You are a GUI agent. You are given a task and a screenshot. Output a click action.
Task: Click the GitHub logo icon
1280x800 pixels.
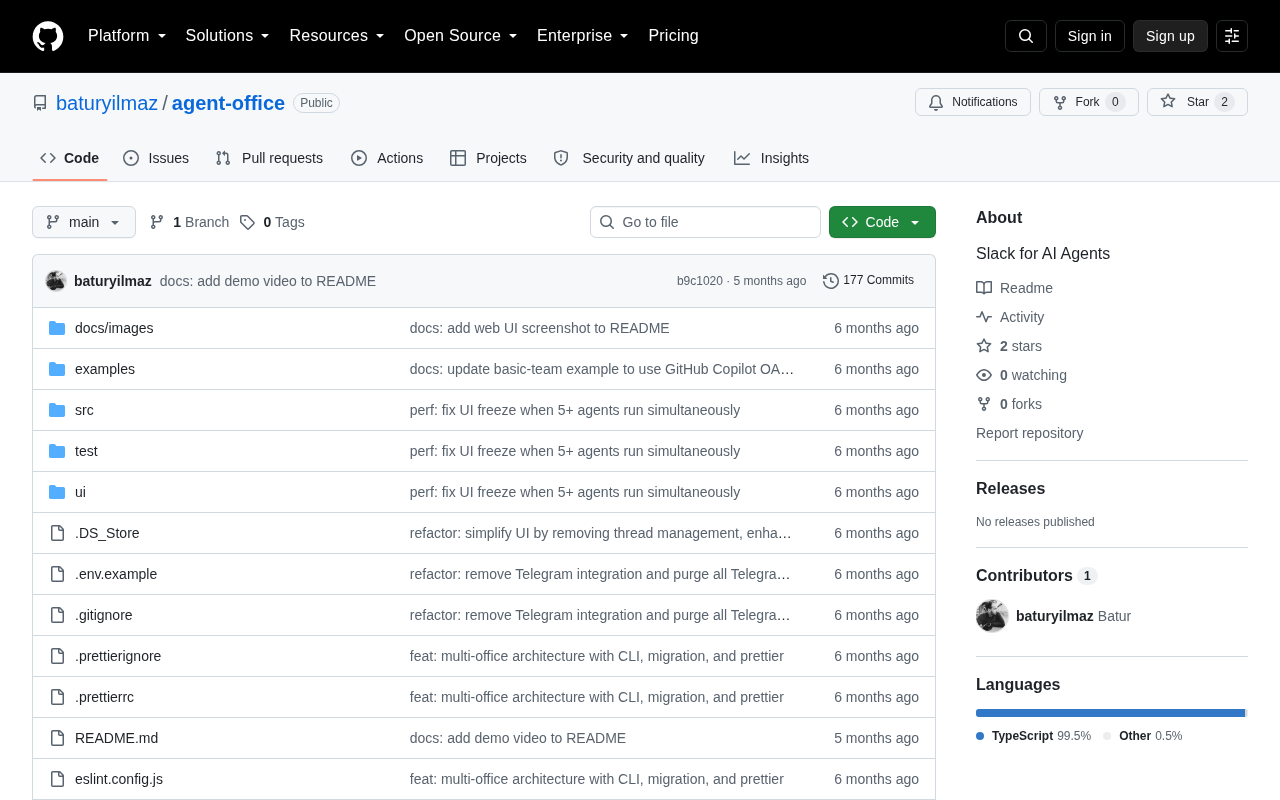pos(48,36)
